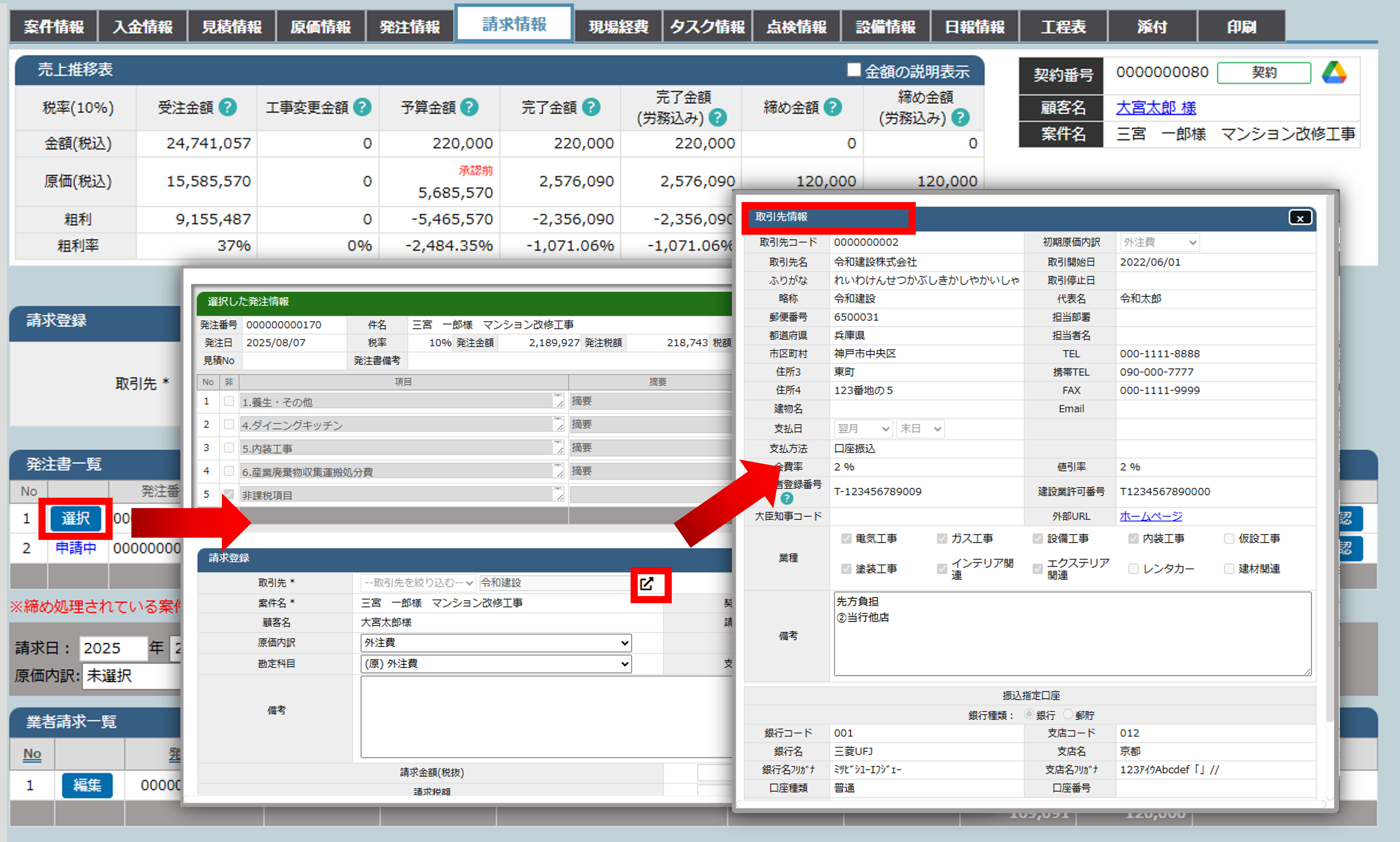Toggle the 仮設工事 checkbox
Viewport: 1400px width, 842px height.
pos(1229,539)
